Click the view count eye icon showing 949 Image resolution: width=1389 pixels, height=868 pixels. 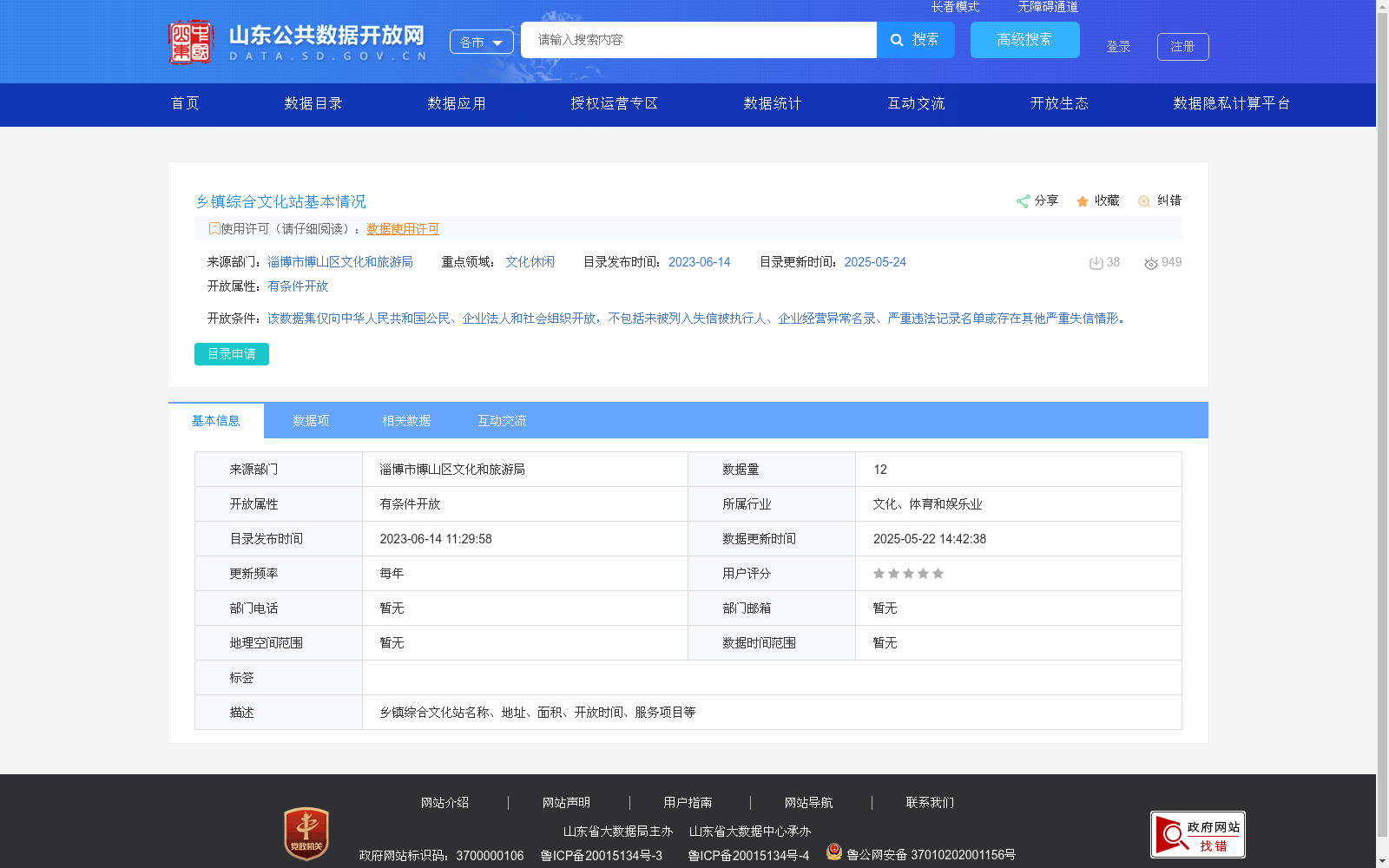pos(1150,263)
